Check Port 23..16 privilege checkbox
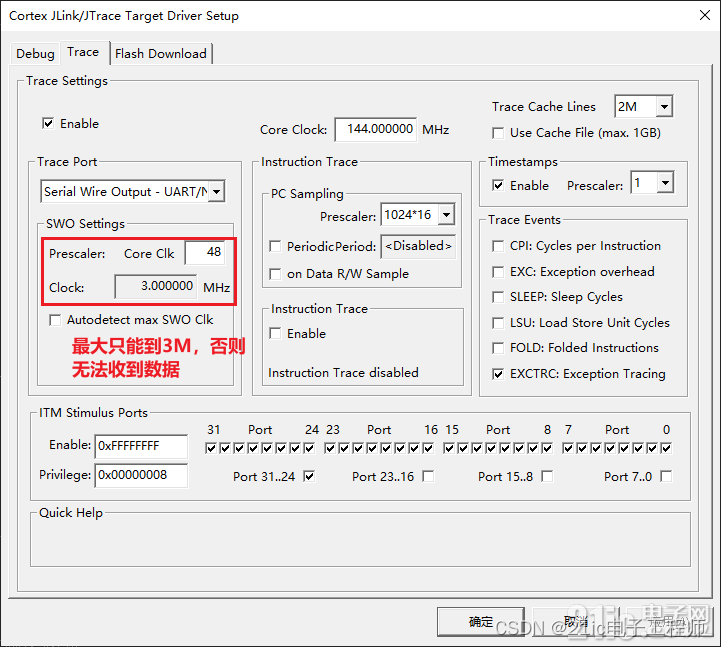Screen dimensions: 721x647 [428, 476]
